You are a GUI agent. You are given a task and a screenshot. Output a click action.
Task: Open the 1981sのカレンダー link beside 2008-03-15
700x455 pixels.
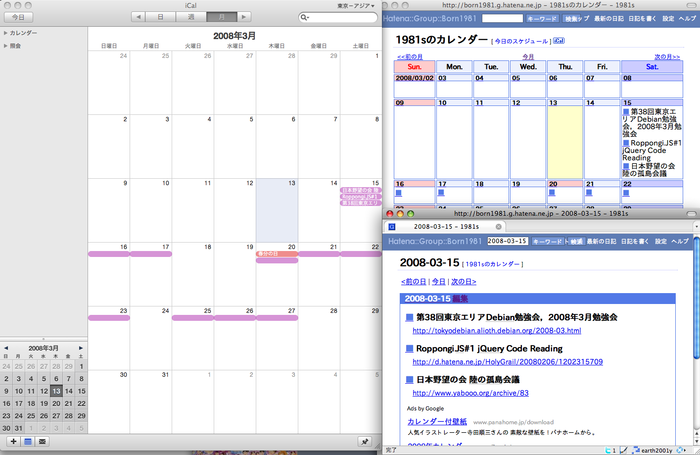492,264
